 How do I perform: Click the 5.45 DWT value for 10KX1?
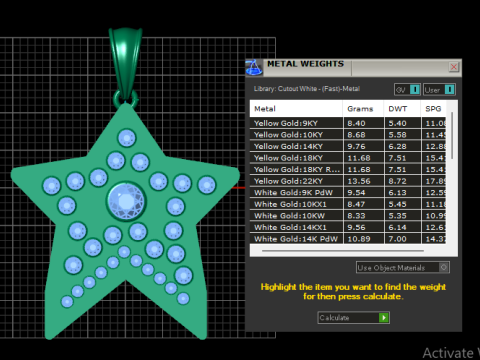(397, 204)
